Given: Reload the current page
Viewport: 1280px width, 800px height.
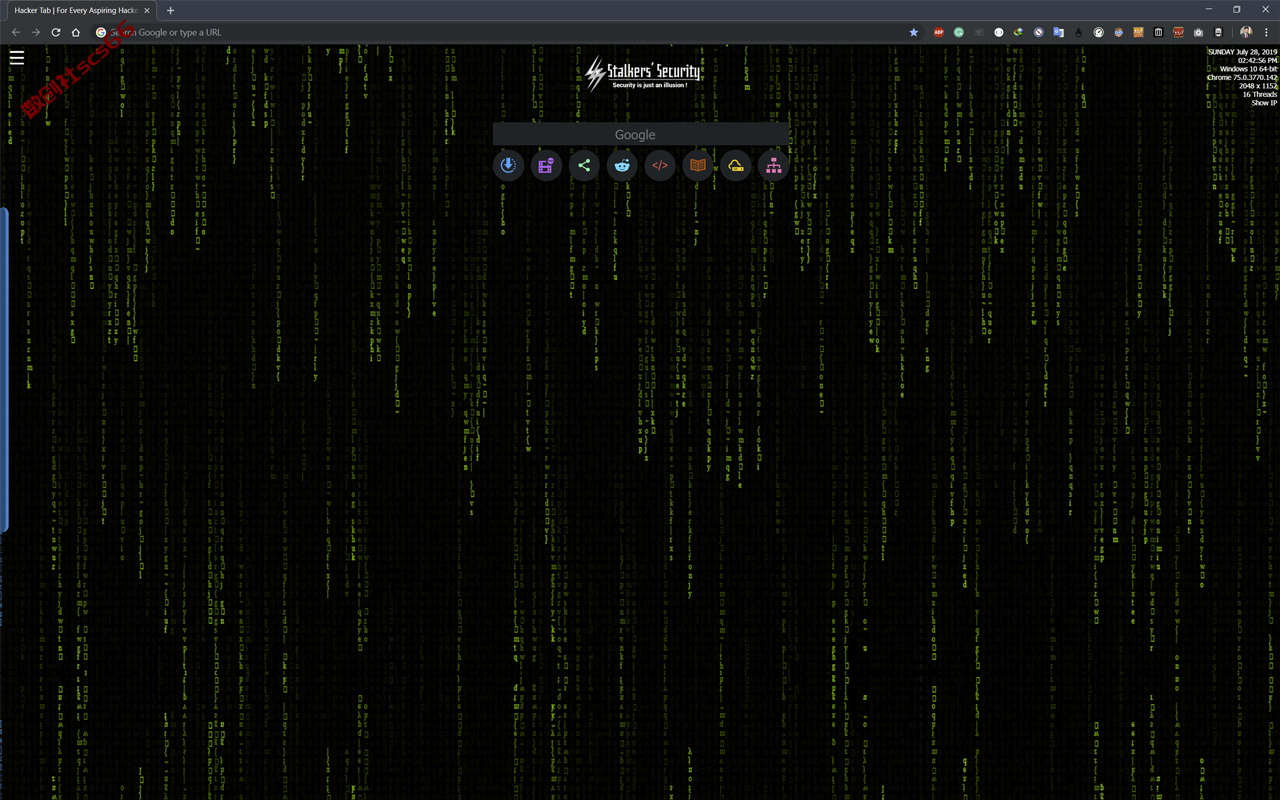Looking at the screenshot, I should (x=56, y=32).
